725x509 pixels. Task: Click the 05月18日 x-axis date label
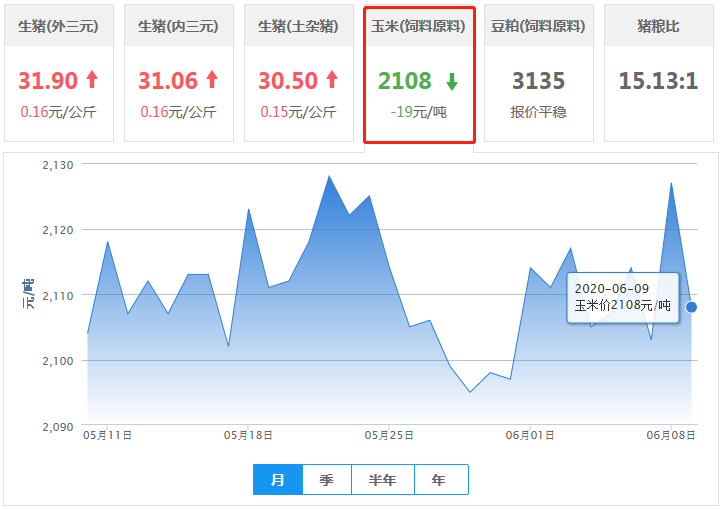pyautogui.click(x=249, y=435)
